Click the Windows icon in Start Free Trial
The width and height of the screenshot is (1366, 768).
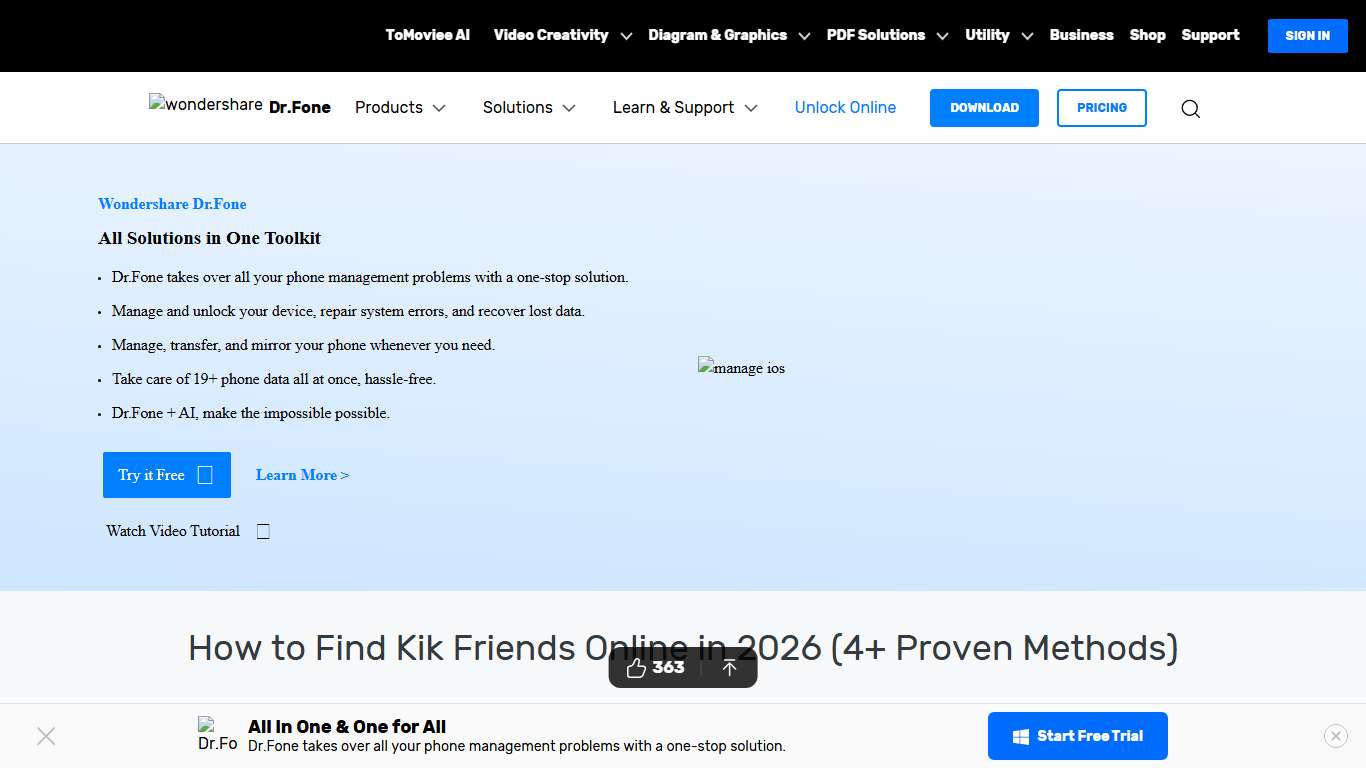point(1021,735)
